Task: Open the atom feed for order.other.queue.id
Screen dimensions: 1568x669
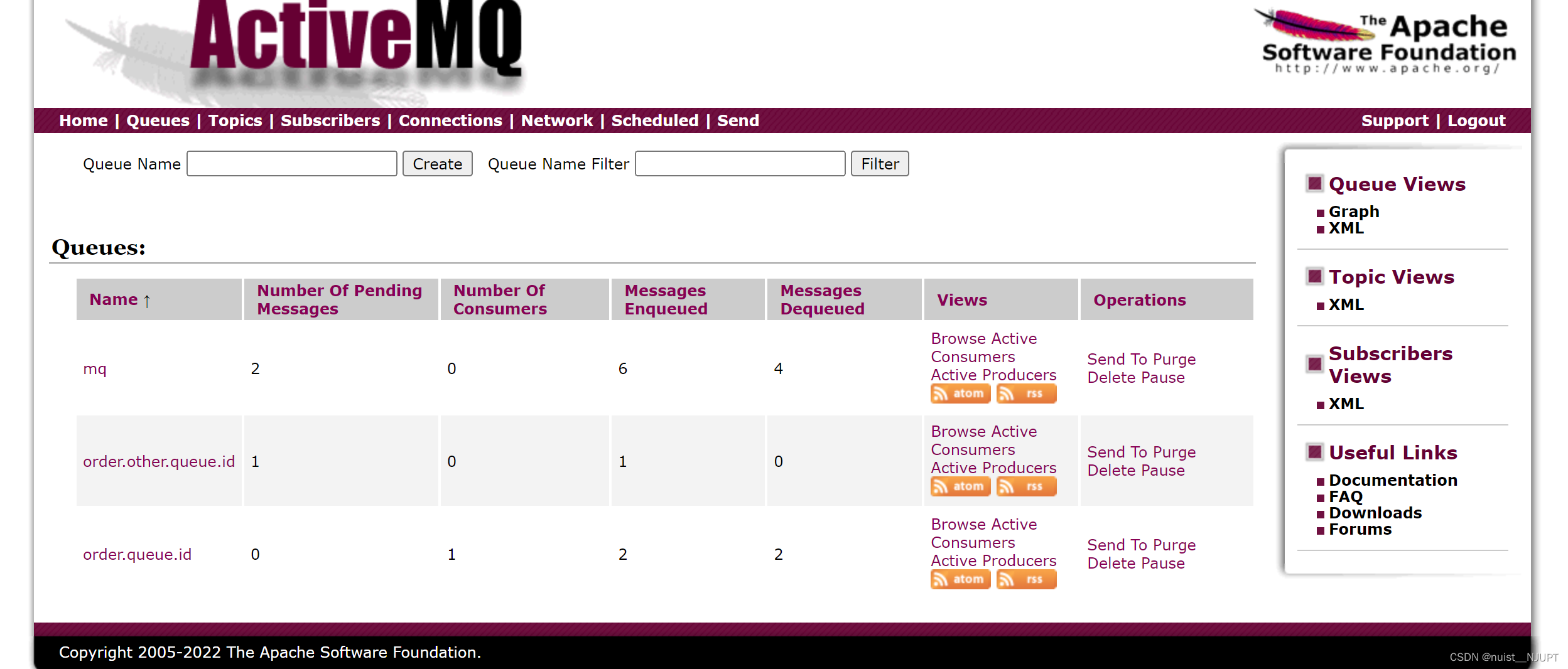Action: (x=960, y=486)
